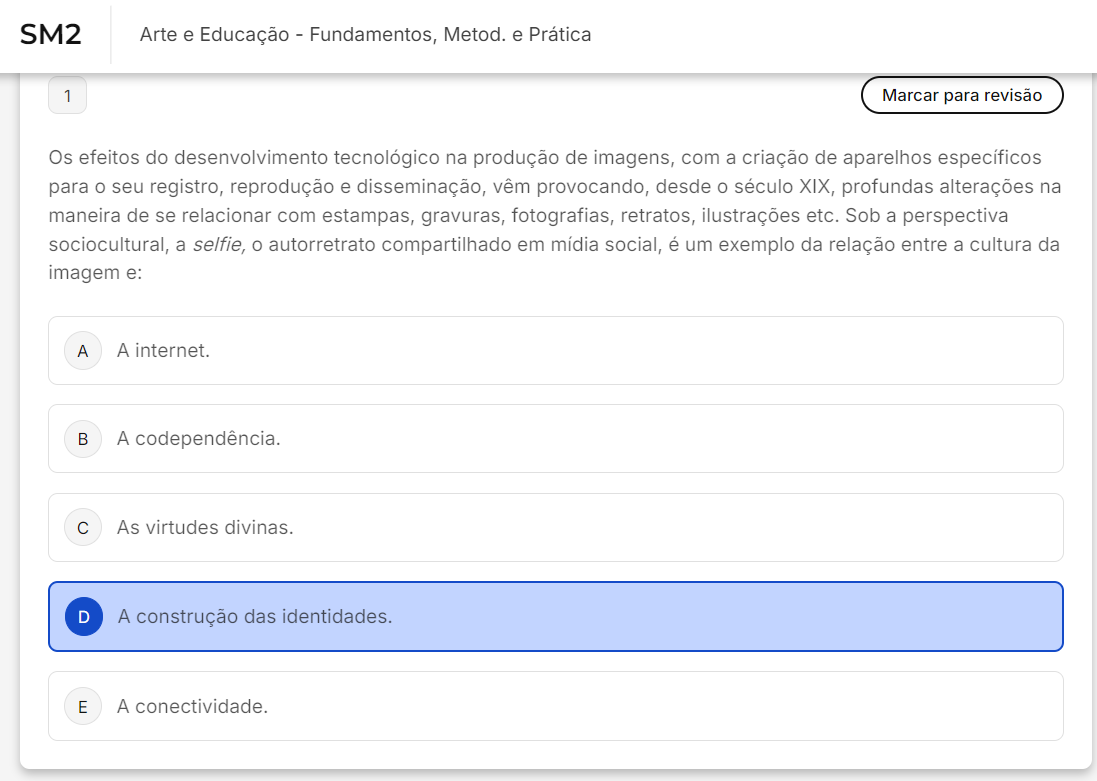Choose the circular letter C option marker
Viewport: 1097px width, 781px height.
[x=83, y=528]
